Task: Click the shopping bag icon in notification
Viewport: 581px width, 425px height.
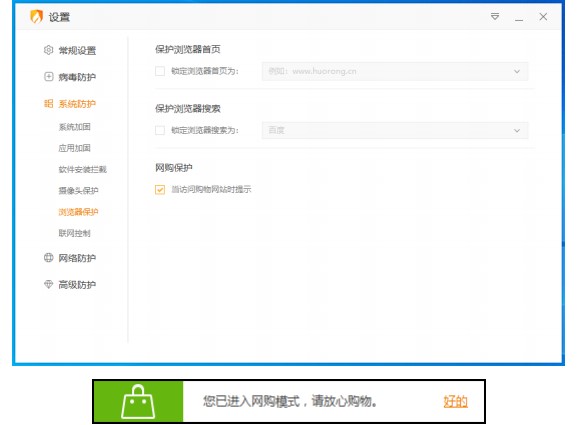Action: [x=138, y=401]
